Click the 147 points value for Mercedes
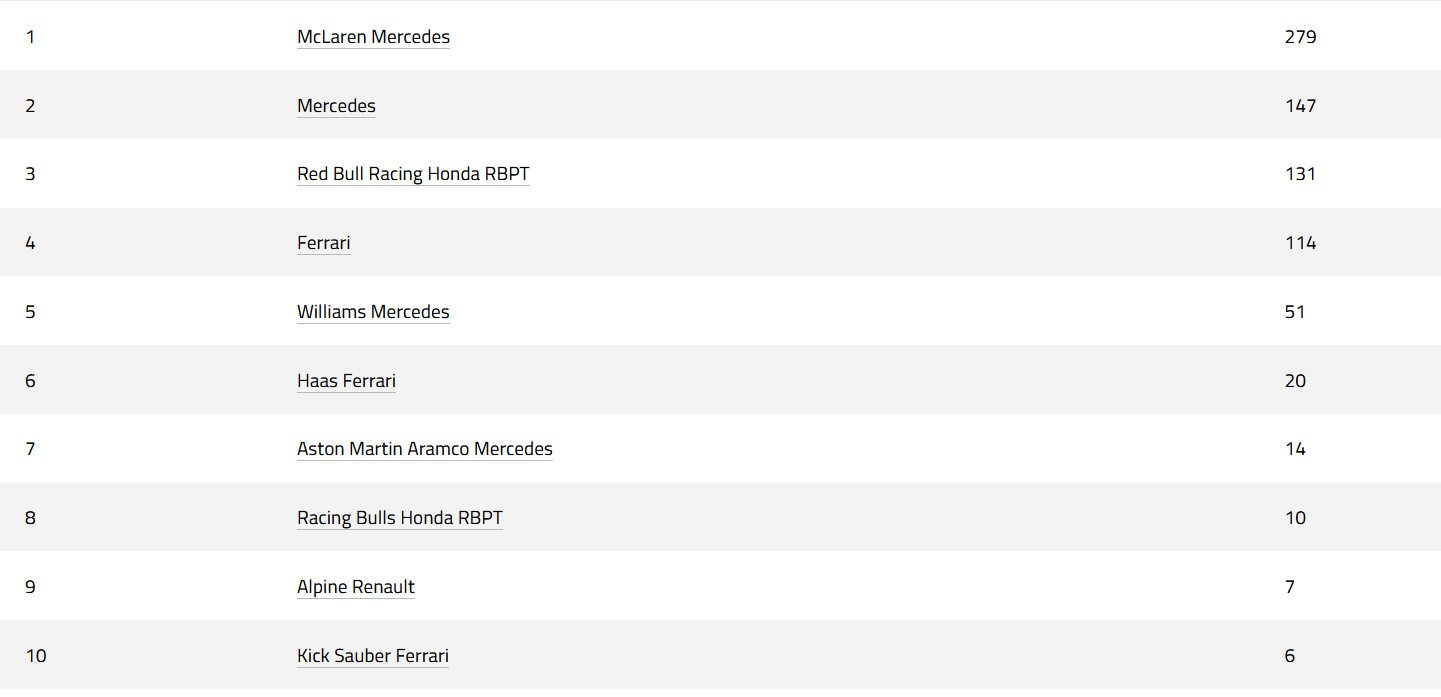 1301,106
